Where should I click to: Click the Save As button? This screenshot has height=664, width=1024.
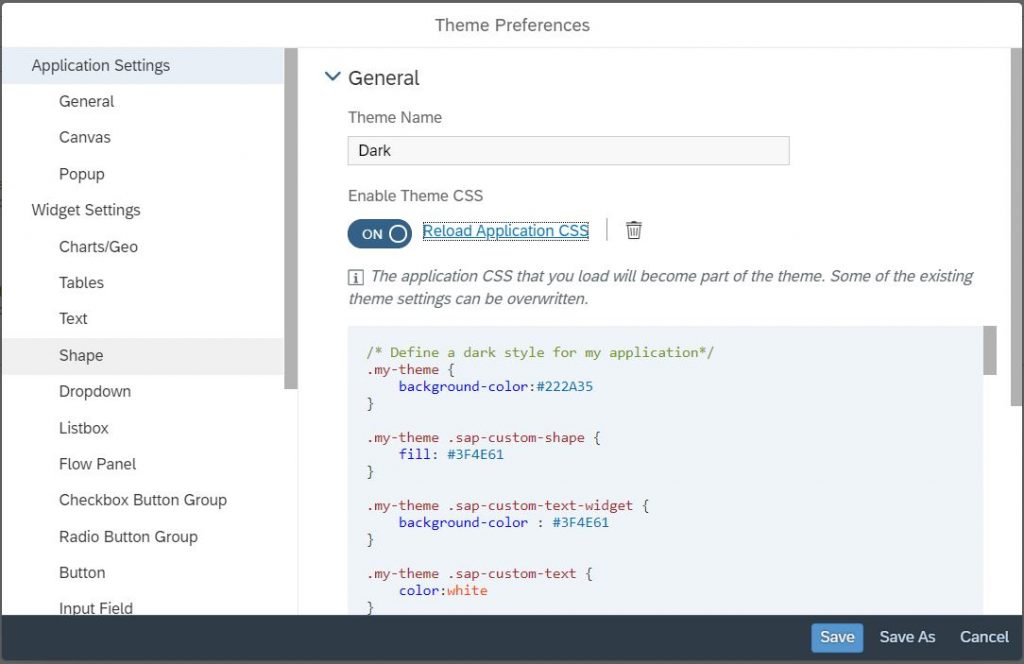point(907,637)
